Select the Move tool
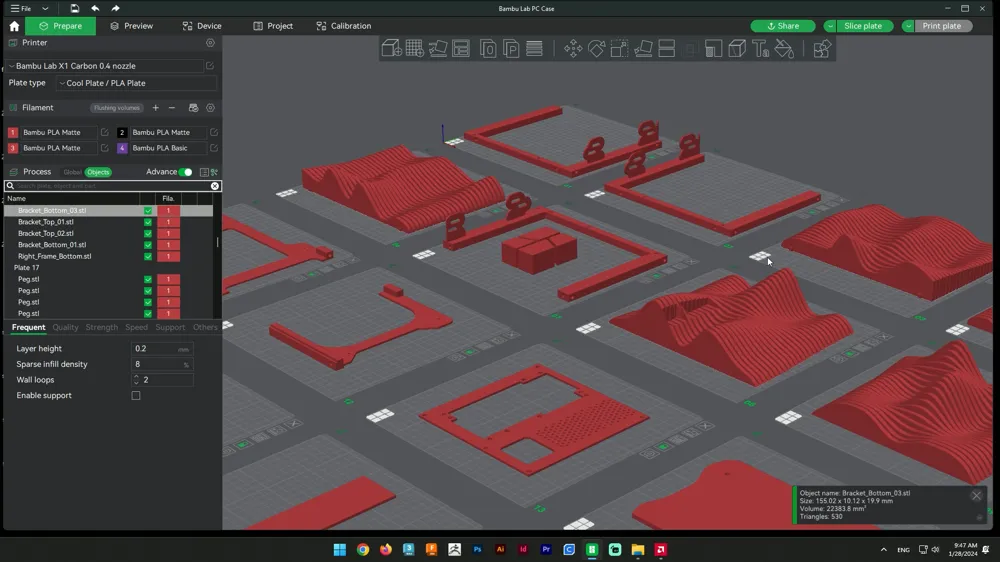 [573, 48]
